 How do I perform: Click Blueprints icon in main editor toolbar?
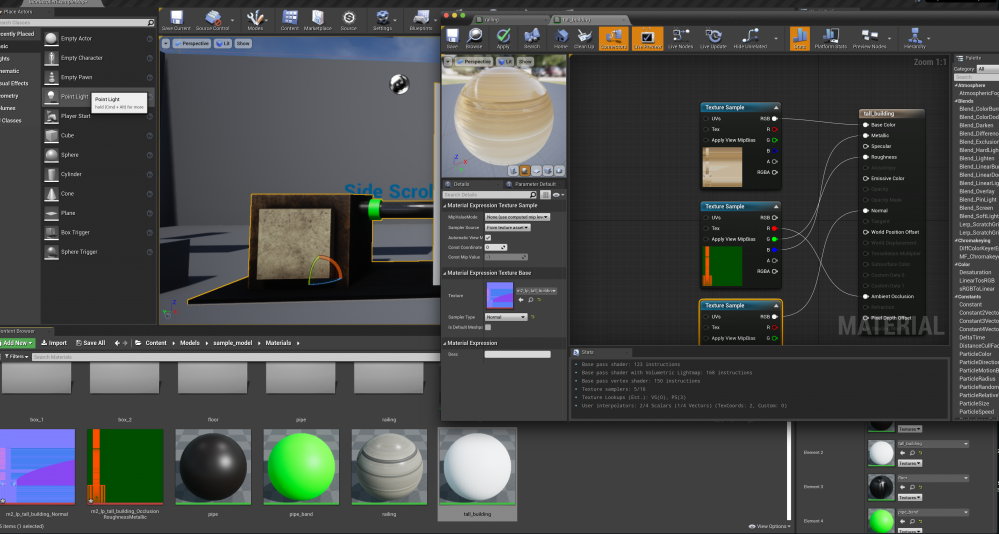pos(420,20)
